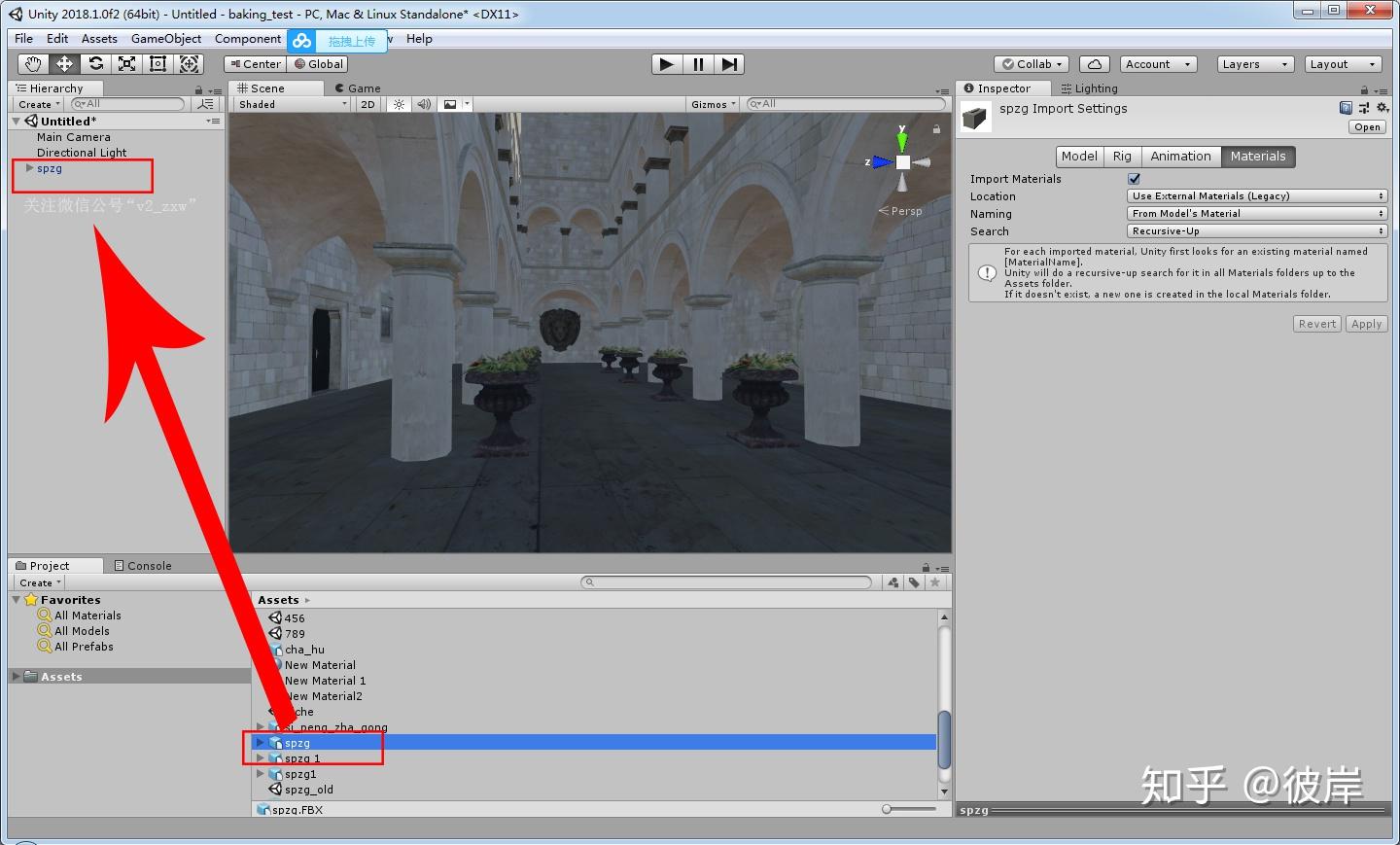Select the Move tool
The height and width of the screenshot is (845, 1400).
[64, 64]
